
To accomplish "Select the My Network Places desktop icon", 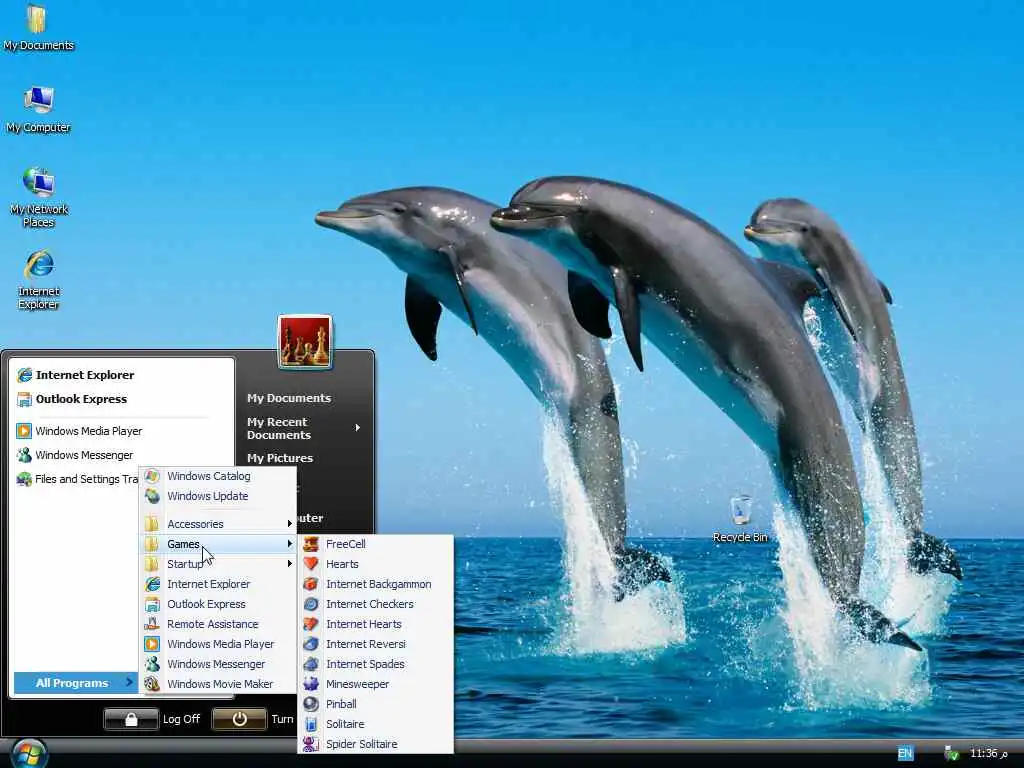I will 38,197.
